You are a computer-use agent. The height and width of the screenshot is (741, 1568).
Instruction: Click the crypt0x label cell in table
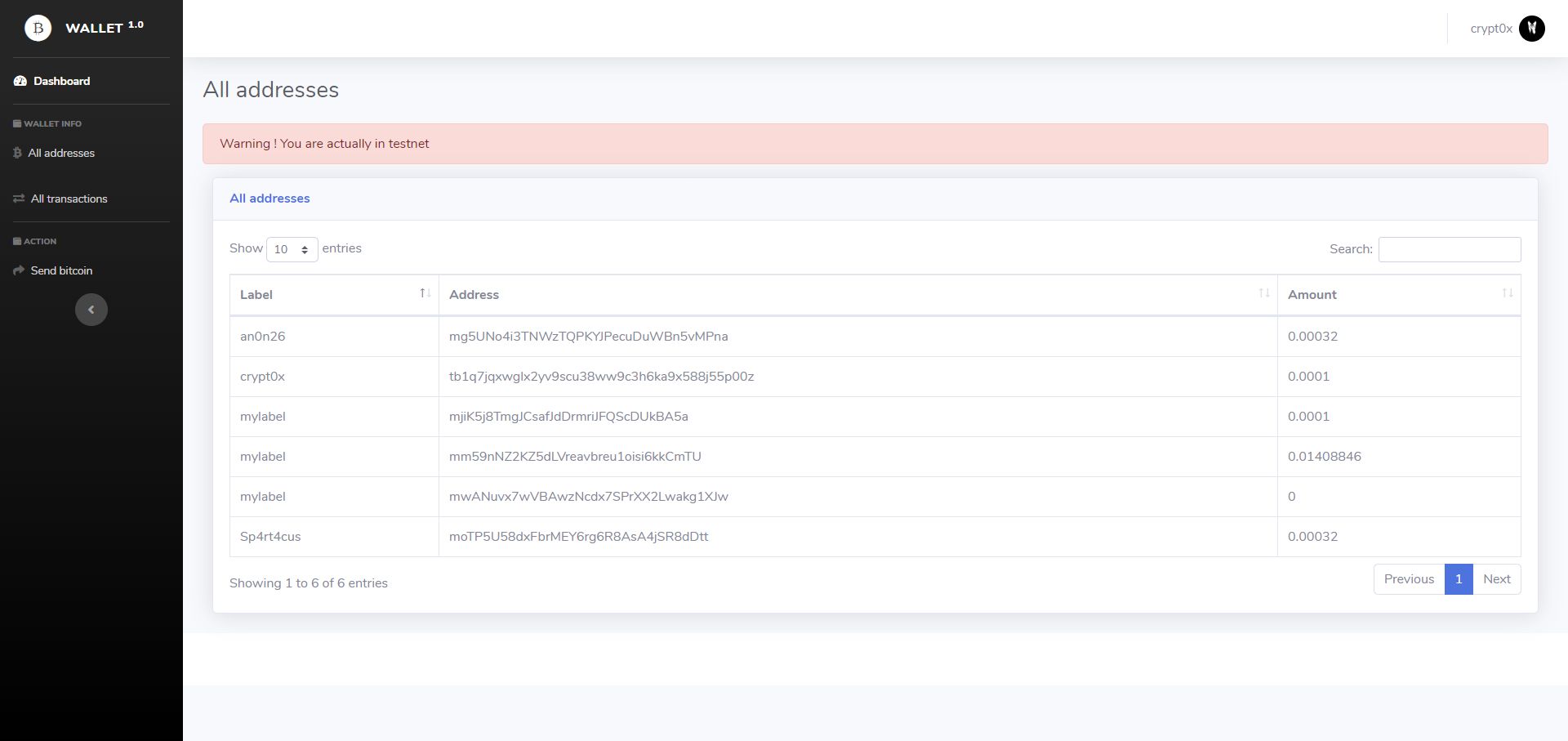334,377
